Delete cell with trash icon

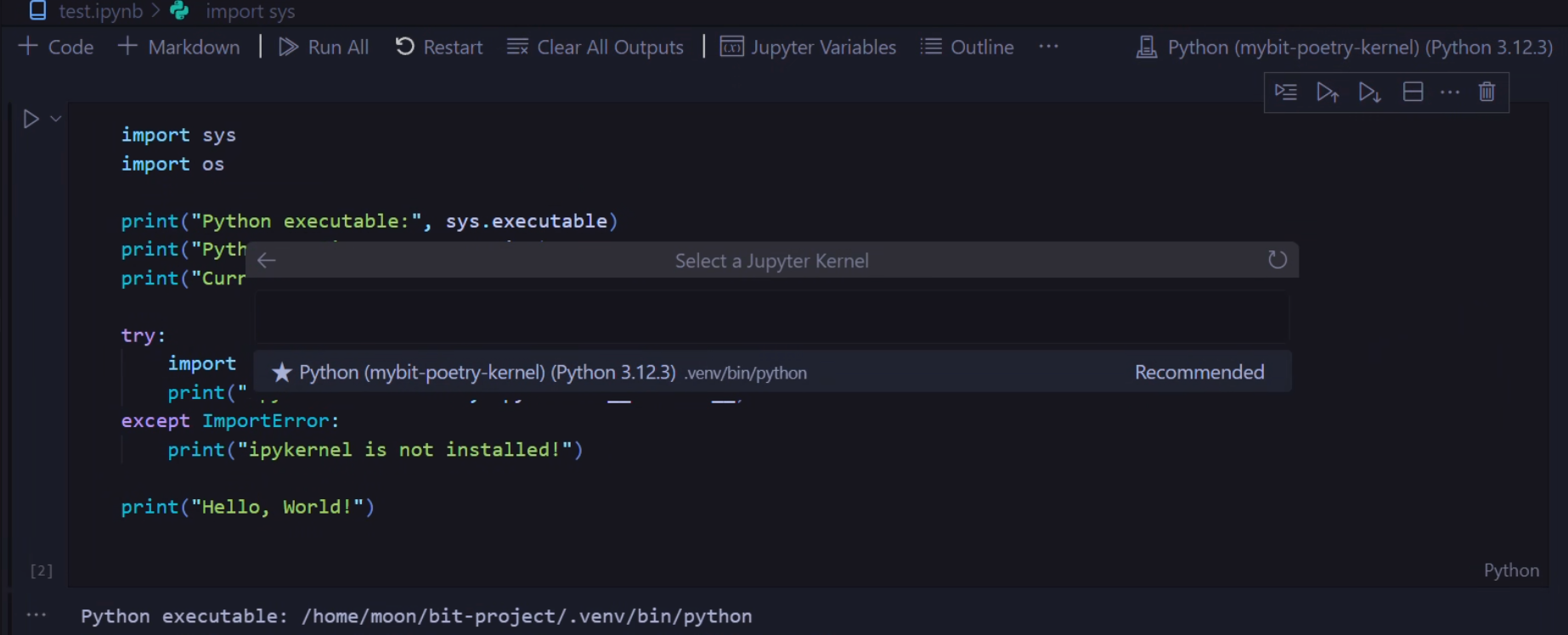click(x=1486, y=92)
